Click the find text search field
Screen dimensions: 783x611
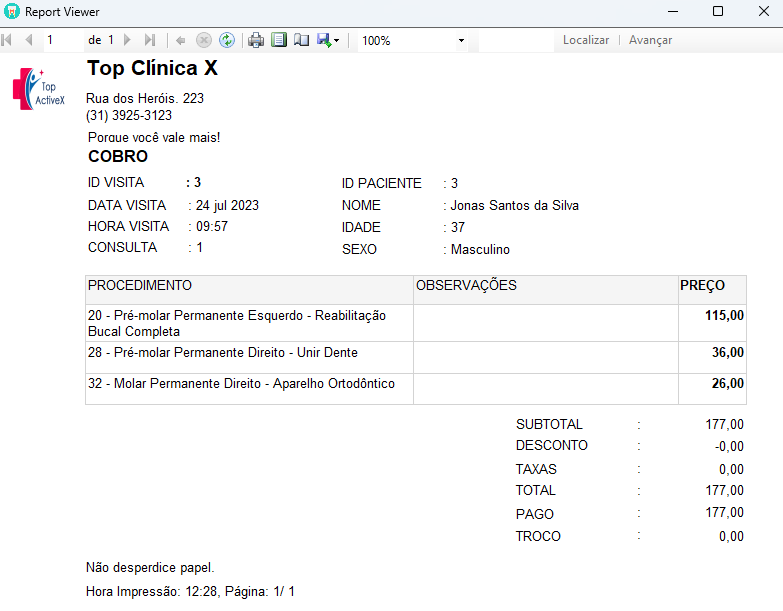[516, 40]
